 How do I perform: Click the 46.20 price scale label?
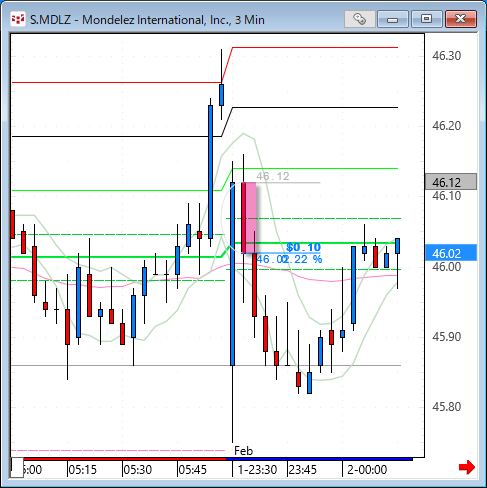click(x=446, y=126)
